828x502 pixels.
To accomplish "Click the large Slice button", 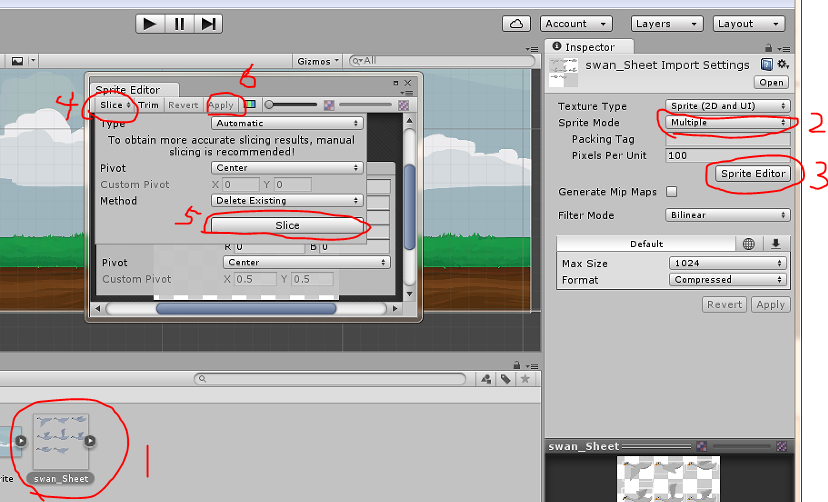I will [287, 225].
